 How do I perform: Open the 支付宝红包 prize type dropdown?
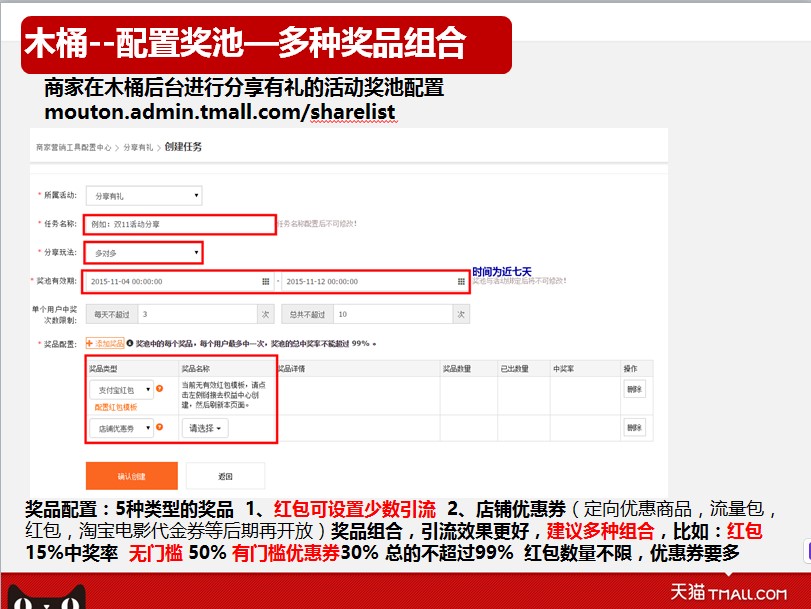point(122,390)
